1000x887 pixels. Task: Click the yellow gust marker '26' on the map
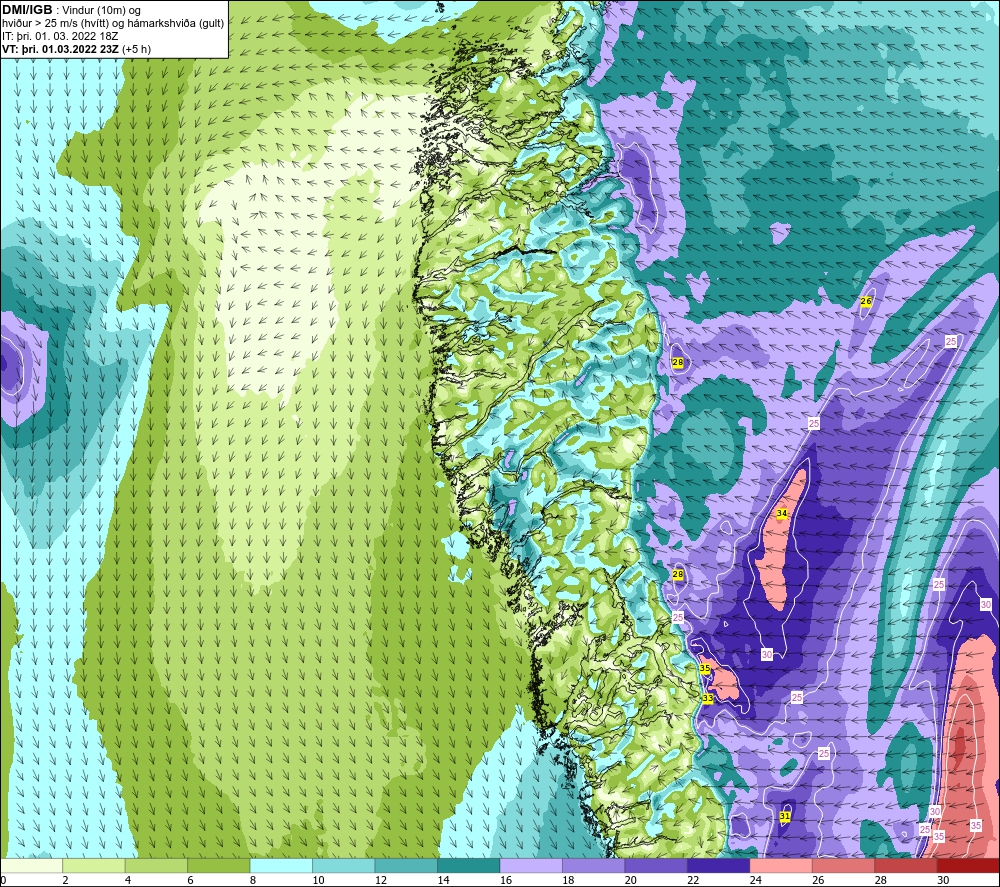pos(866,301)
